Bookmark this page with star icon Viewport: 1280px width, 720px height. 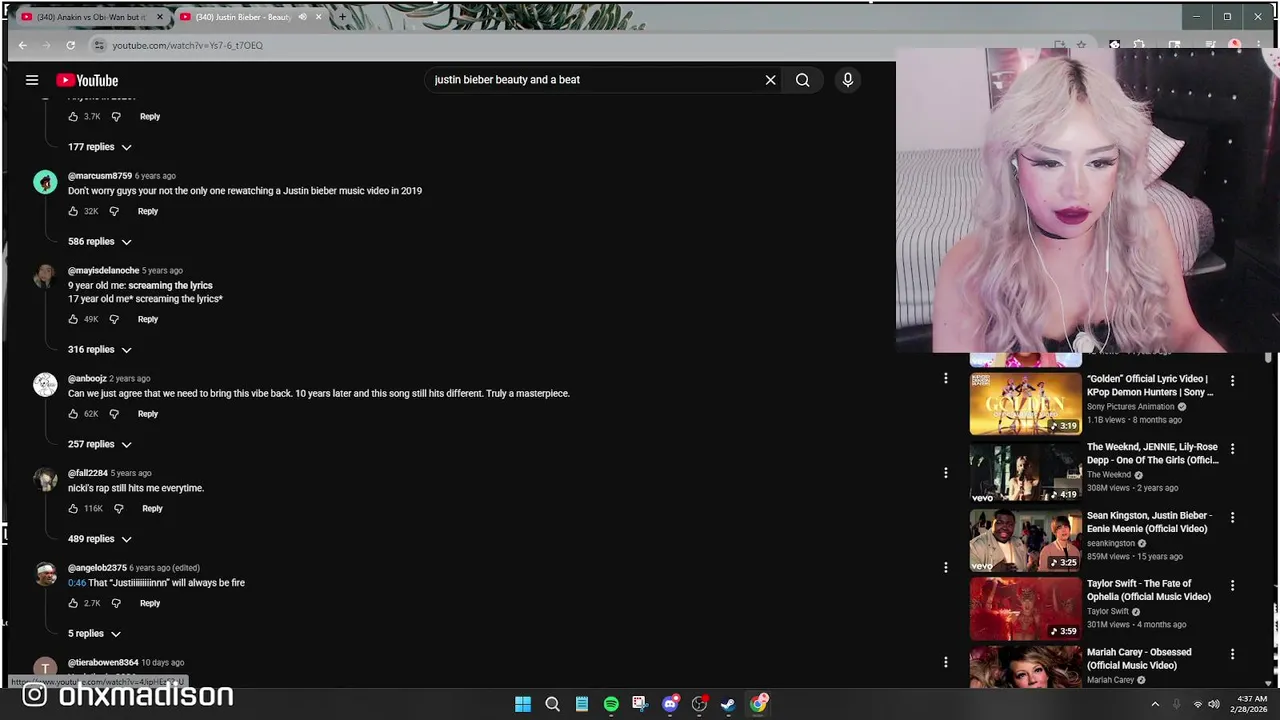pos(1081,45)
